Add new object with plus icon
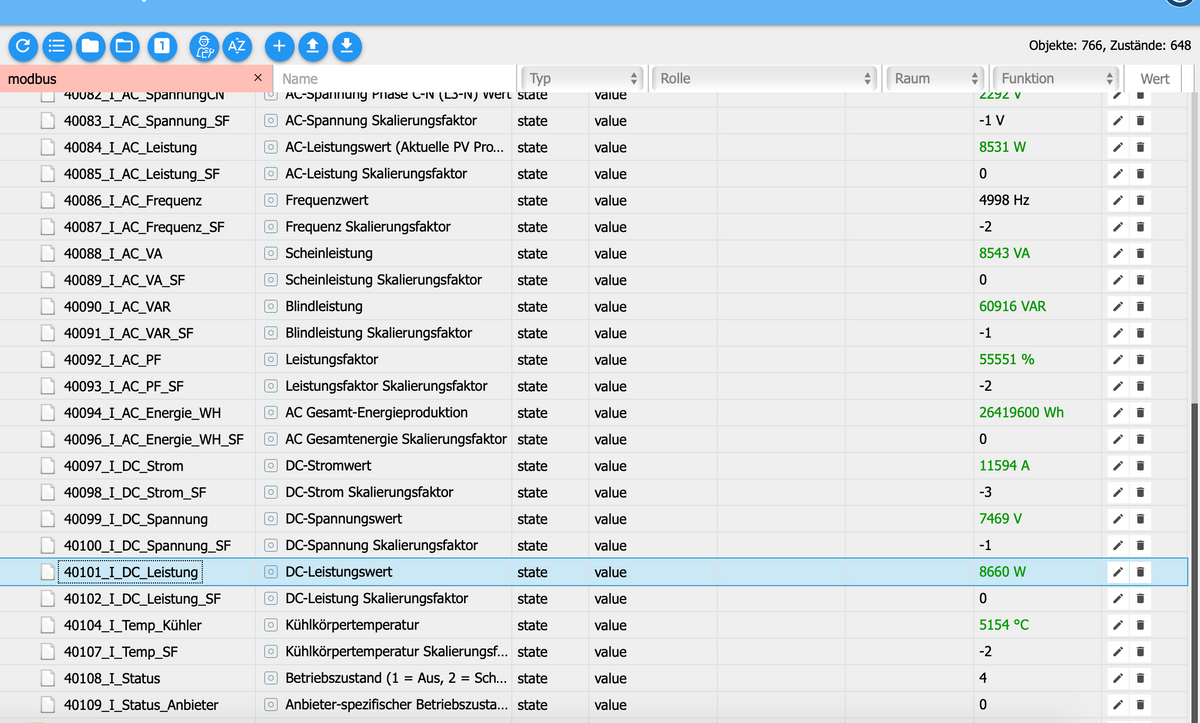Image resolution: width=1200 pixels, height=723 pixels. click(x=279, y=45)
